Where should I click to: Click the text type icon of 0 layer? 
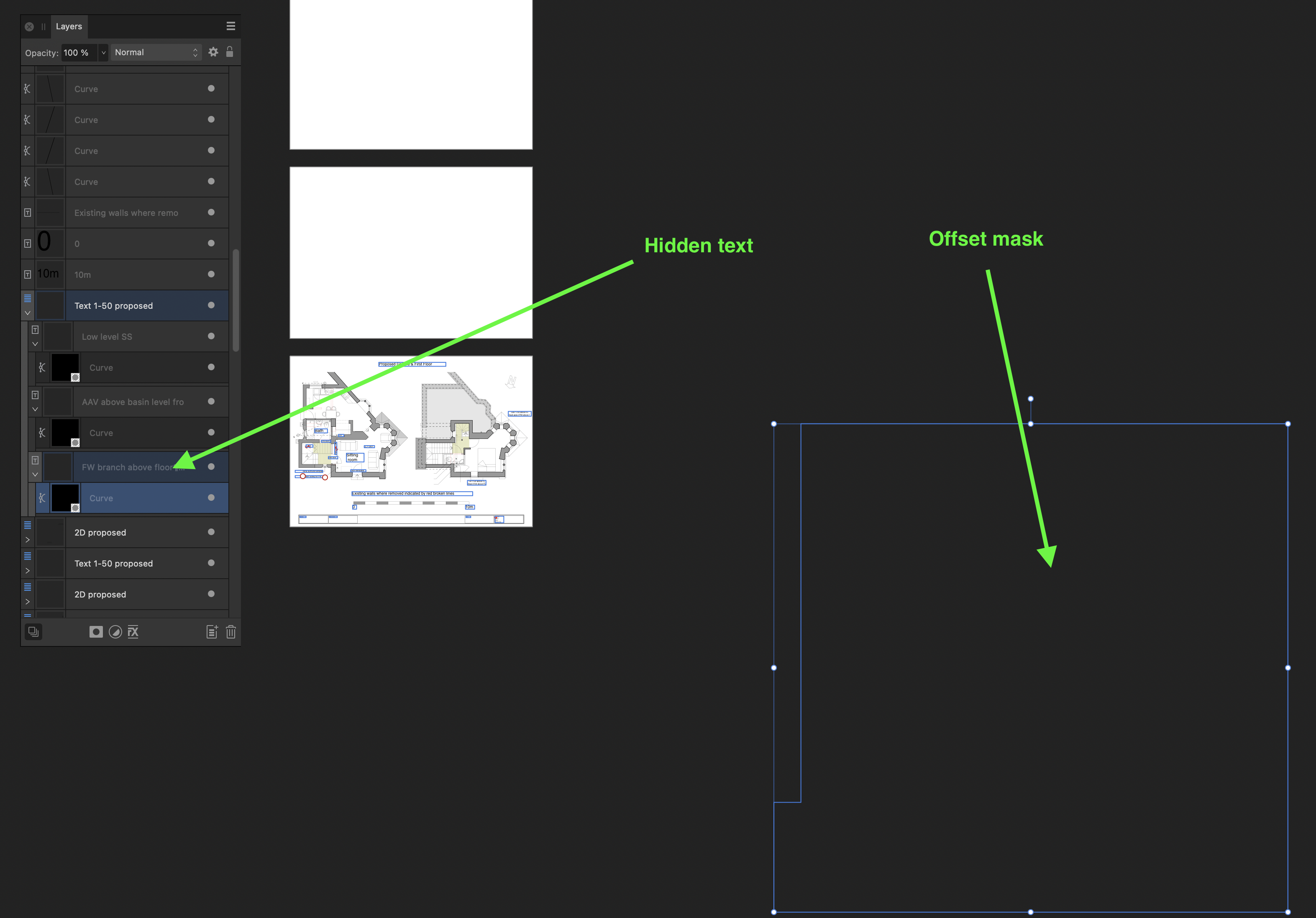(x=28, y=244)
